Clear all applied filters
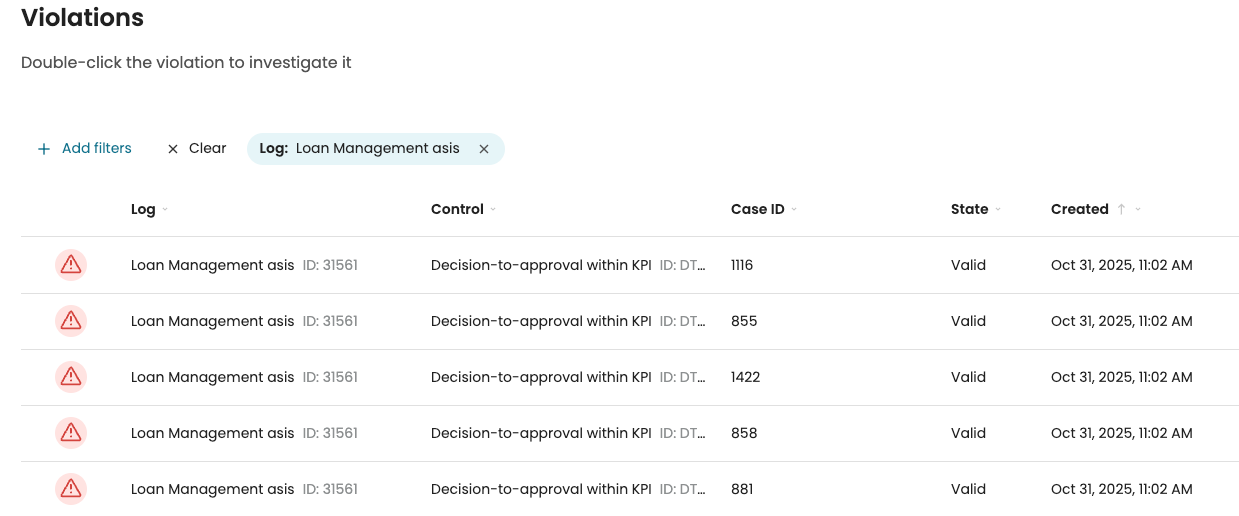The height and width of the screenshot is (516, 1239). pyautogui.click(x=196, y=149)
